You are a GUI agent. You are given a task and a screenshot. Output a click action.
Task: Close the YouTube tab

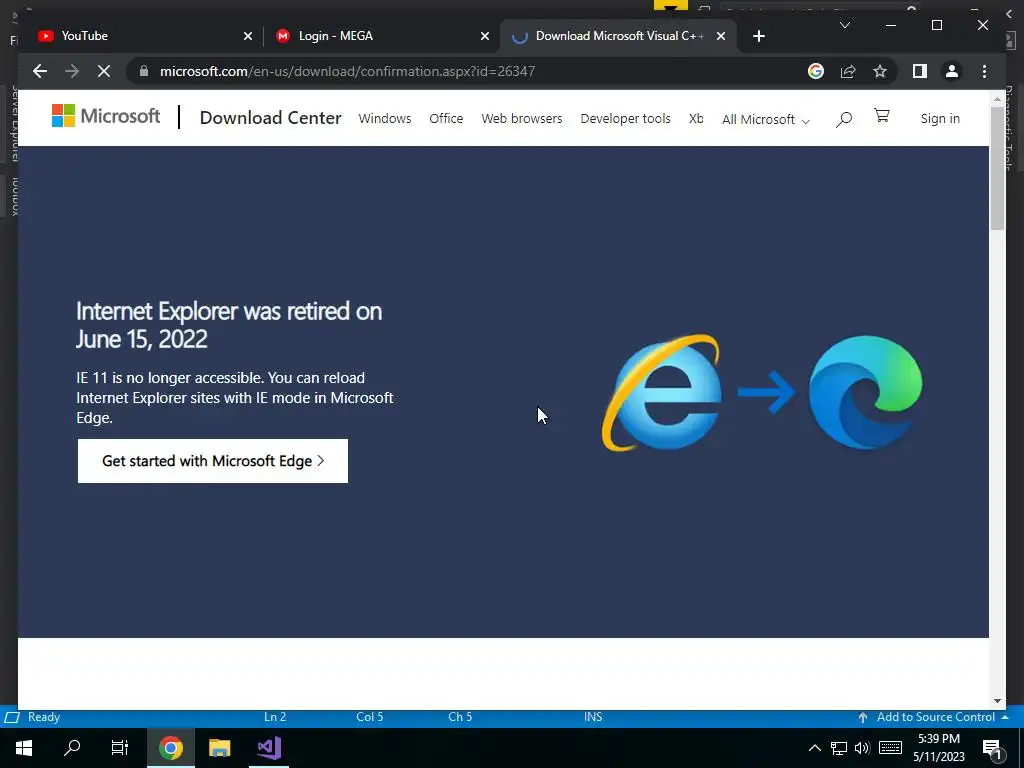point(248,36)
